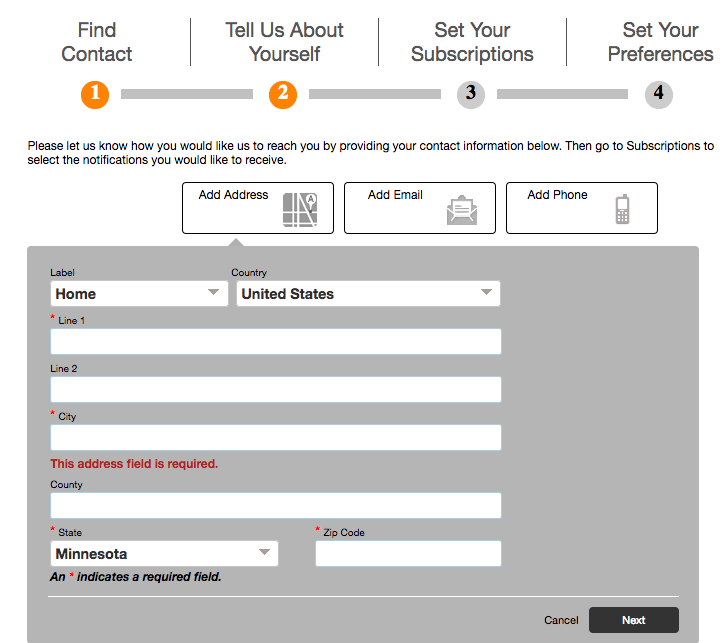Open Tell Us About Yourself step heading
Image resolution: width=728 pixels, height=643 pixels.
tap(284, 42)
